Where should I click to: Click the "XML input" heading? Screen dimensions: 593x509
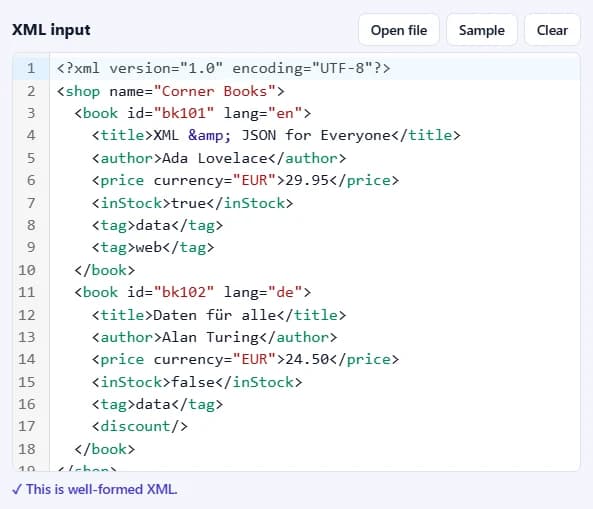pyautogui.click(x=51, y=30)
